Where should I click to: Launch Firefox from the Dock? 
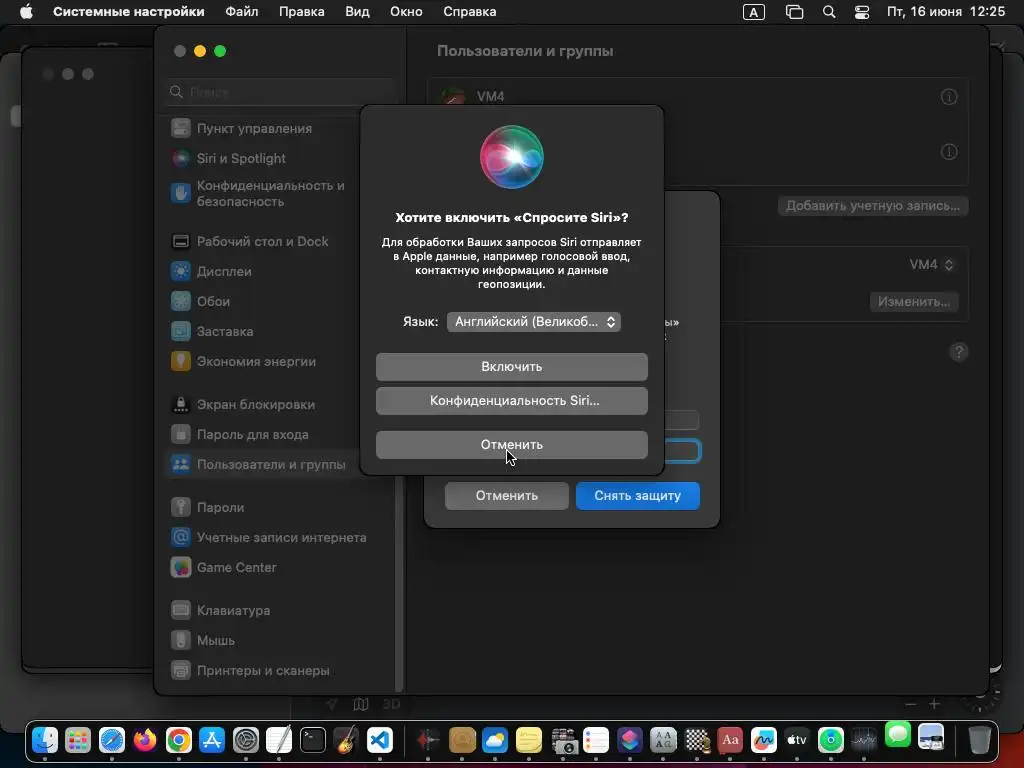click(145, 740)
